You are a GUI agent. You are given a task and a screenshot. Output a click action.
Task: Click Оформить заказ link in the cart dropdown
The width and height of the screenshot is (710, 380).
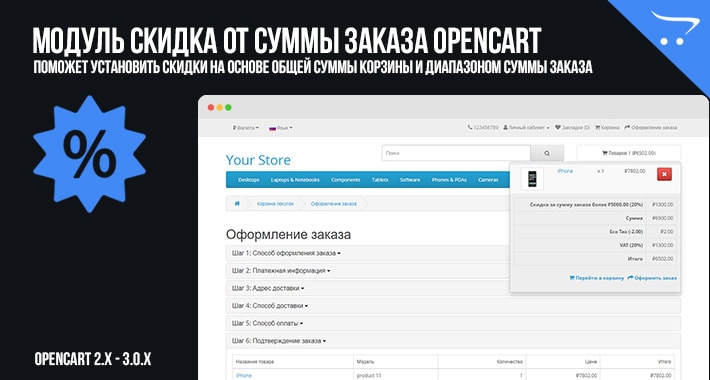652,278
